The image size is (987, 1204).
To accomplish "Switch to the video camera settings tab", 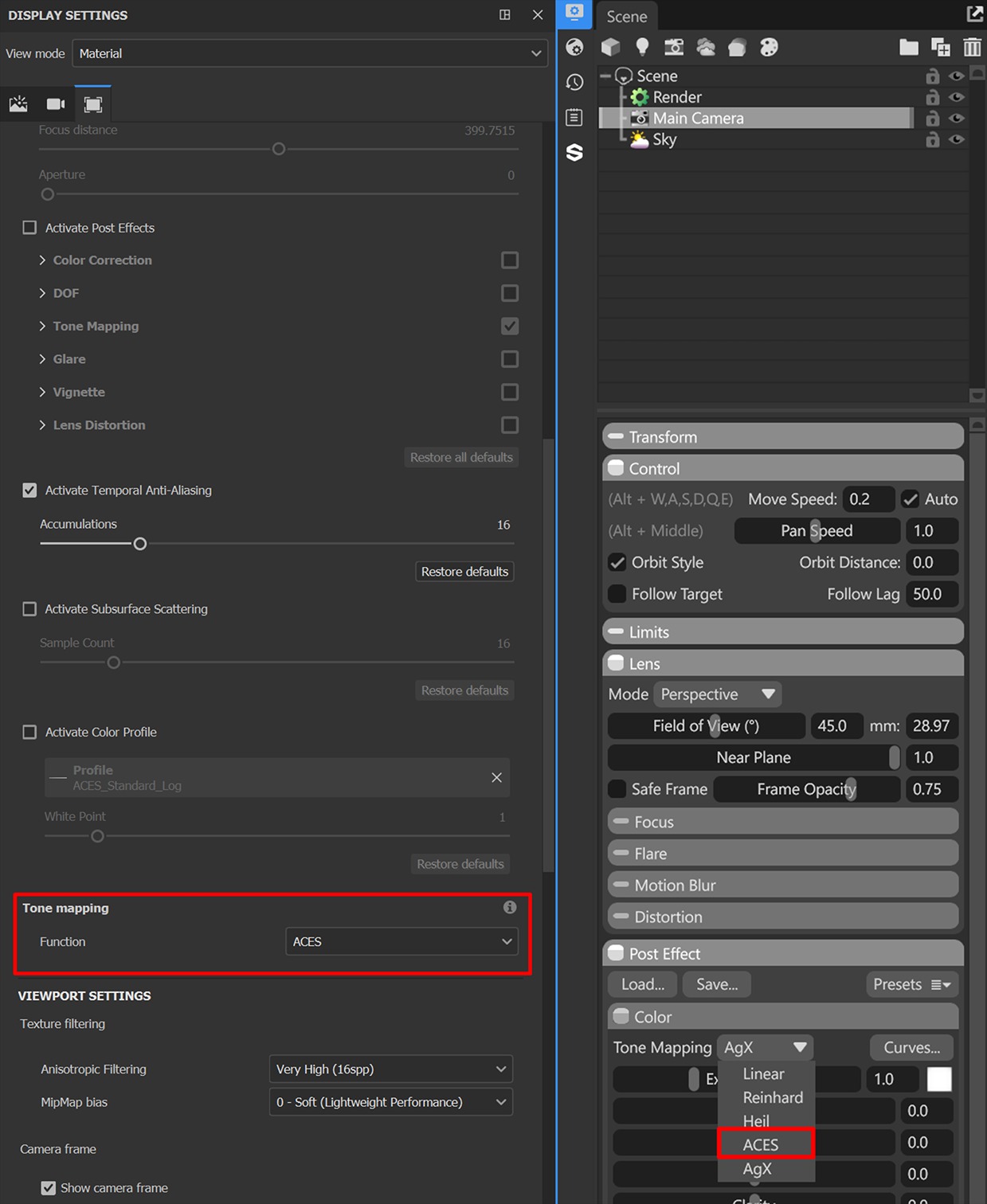I will coord(56,104).
